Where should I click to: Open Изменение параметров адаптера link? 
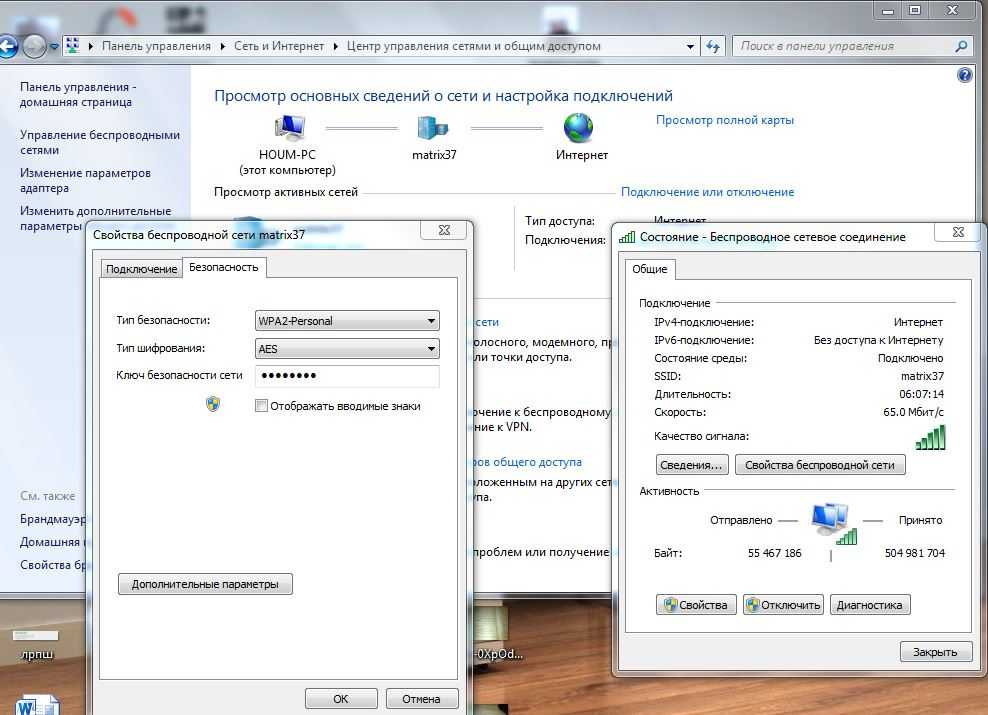[85, 180]
